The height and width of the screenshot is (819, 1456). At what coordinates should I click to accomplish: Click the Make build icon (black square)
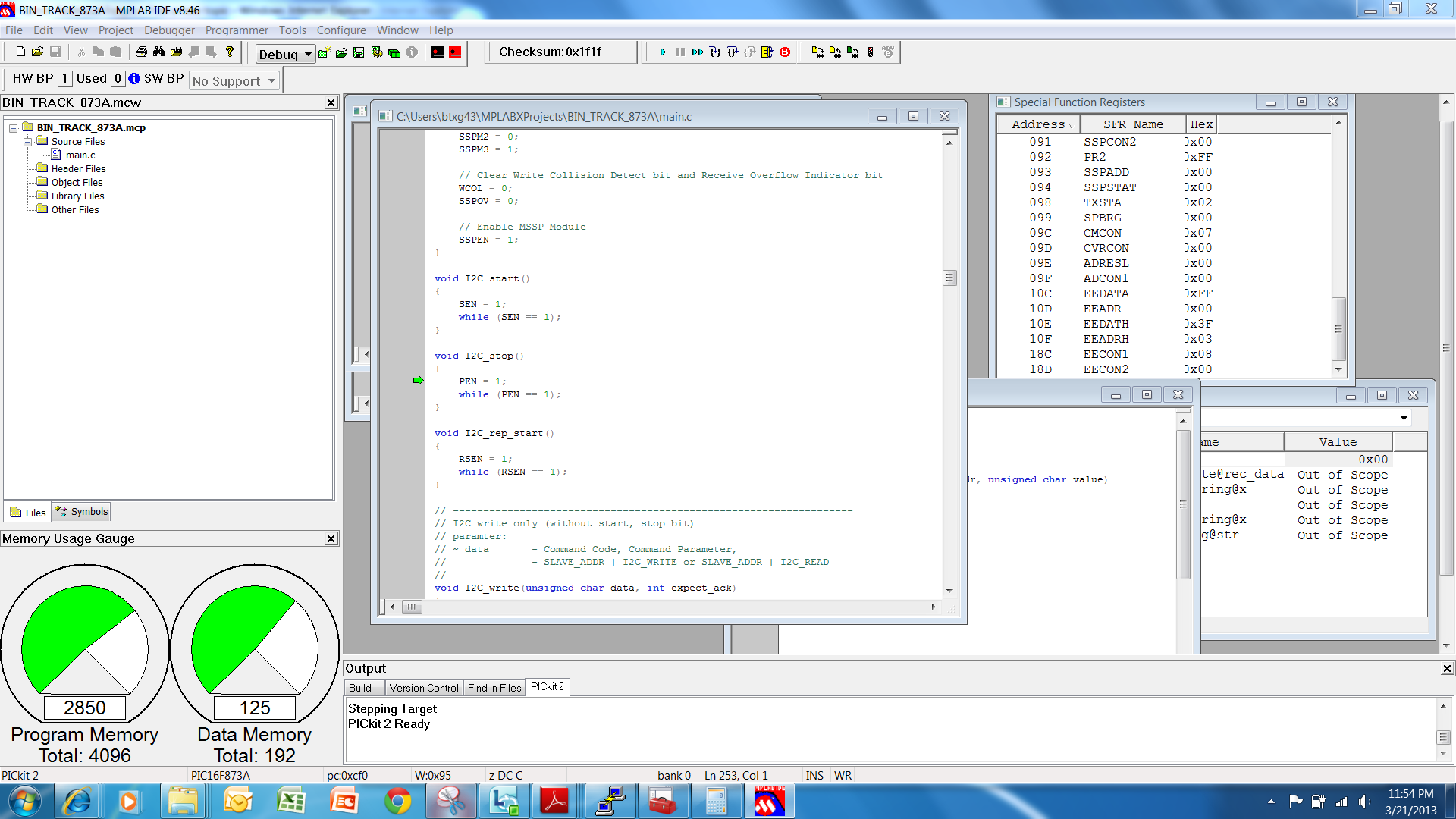click(x=438, y=52)
